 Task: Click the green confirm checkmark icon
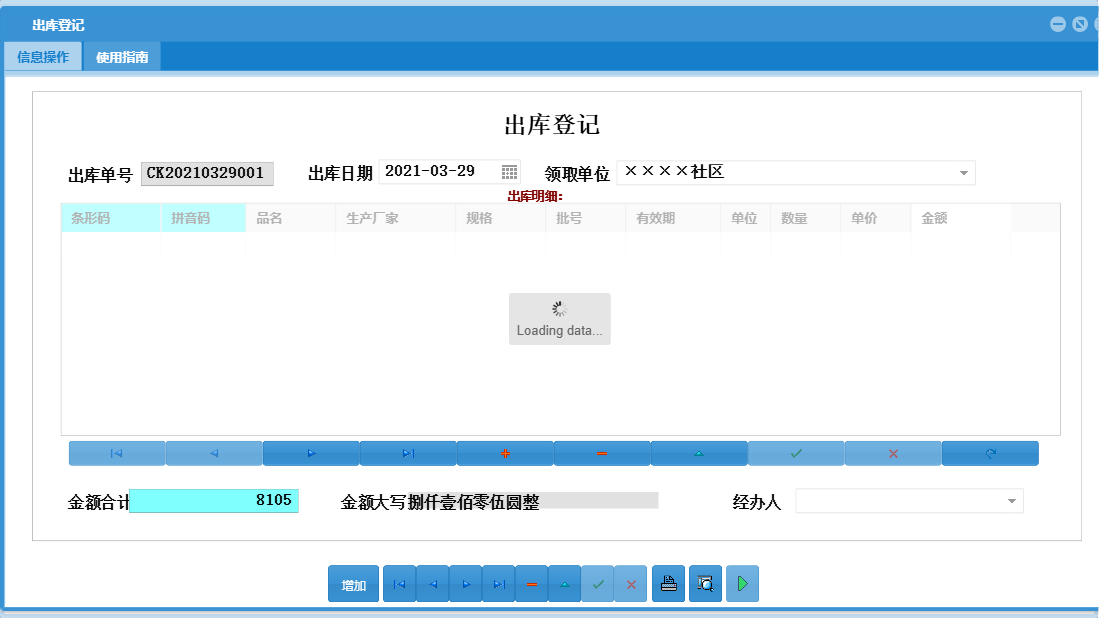pos(795,453)
